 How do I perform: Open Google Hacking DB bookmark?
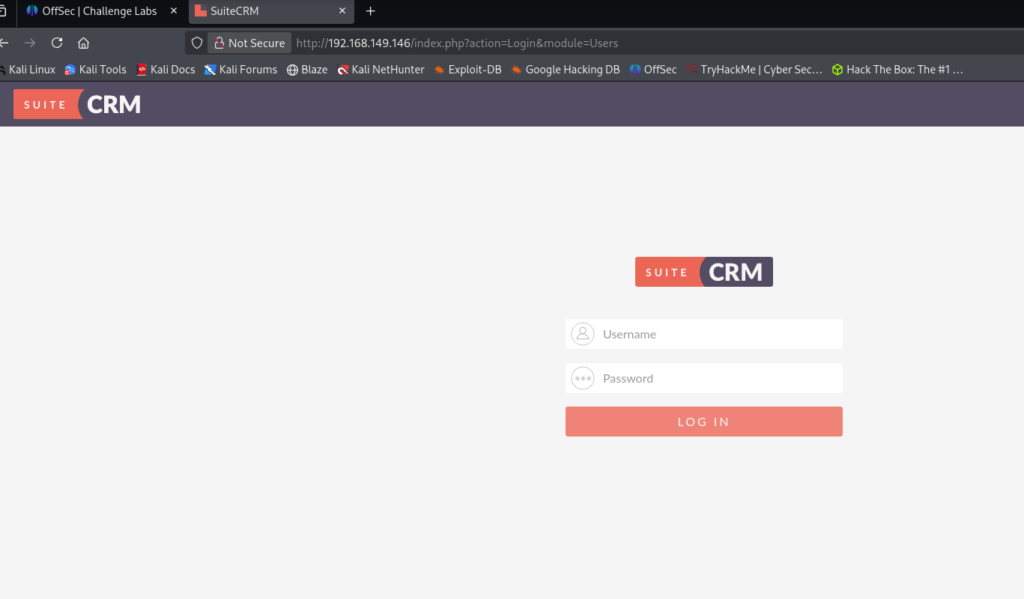565,70
